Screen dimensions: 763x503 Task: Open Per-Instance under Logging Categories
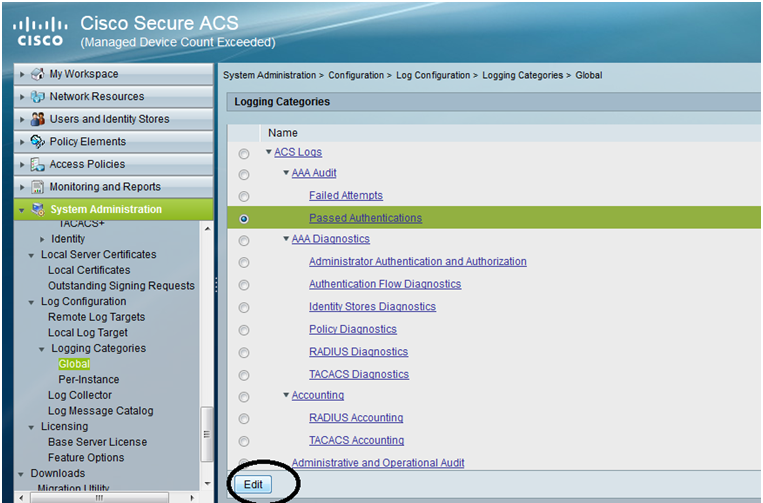pyautogui.click(x=89, y=379)
